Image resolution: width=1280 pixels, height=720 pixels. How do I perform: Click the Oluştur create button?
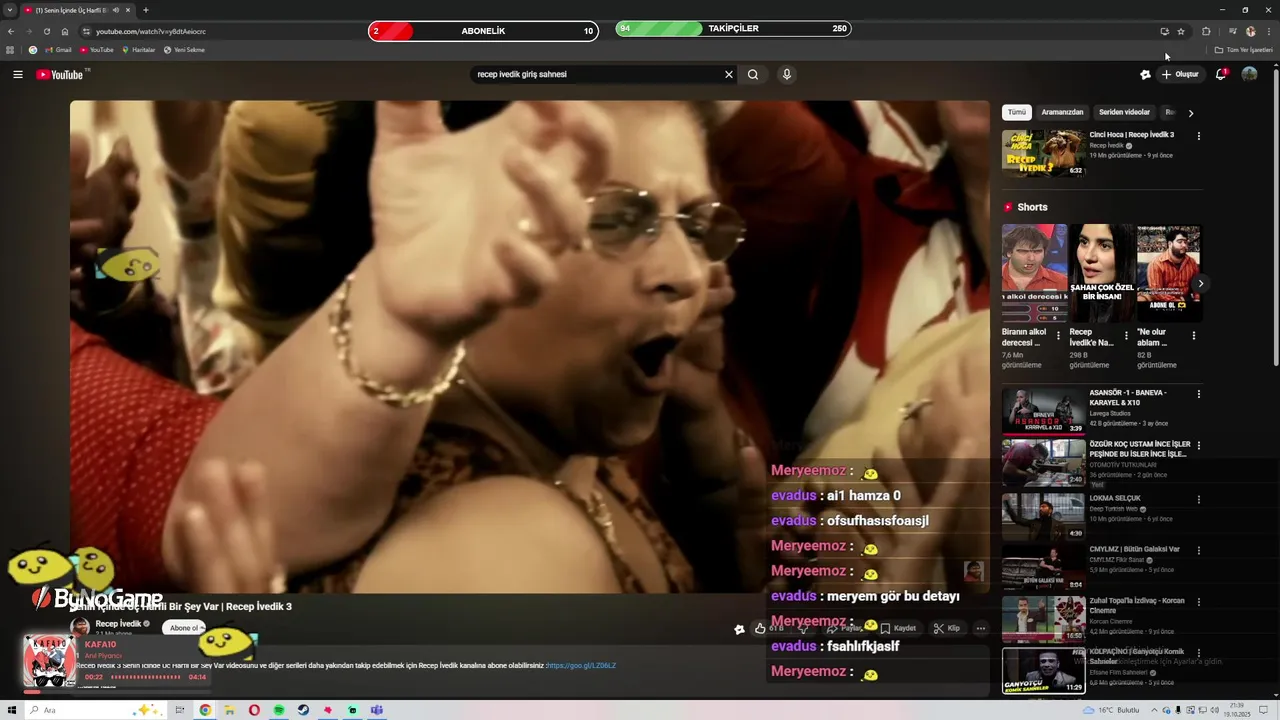click(x=1180, y=74)
